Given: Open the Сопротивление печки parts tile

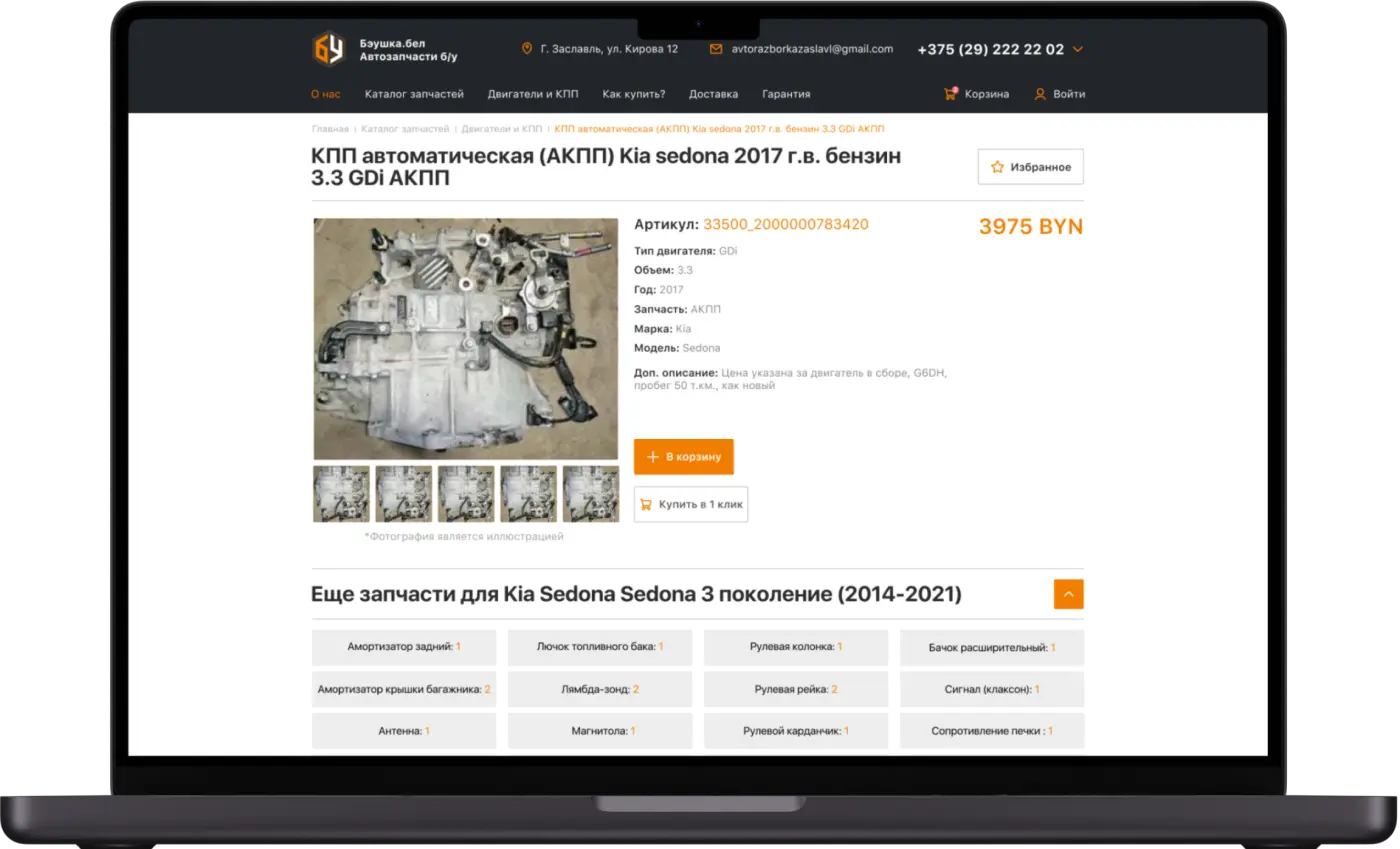Looking at the screenshot, I should point(992,732).
